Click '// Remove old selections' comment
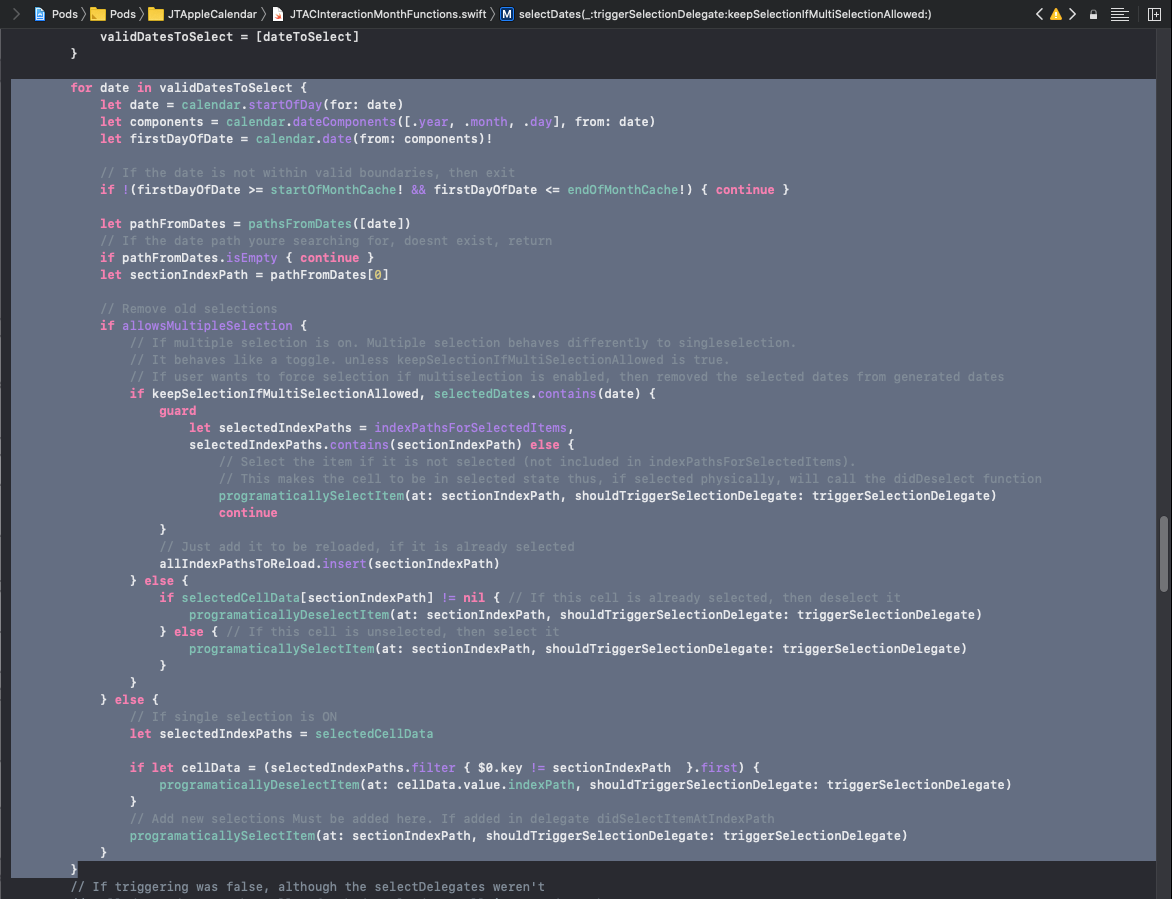 (x=188, y=309)
